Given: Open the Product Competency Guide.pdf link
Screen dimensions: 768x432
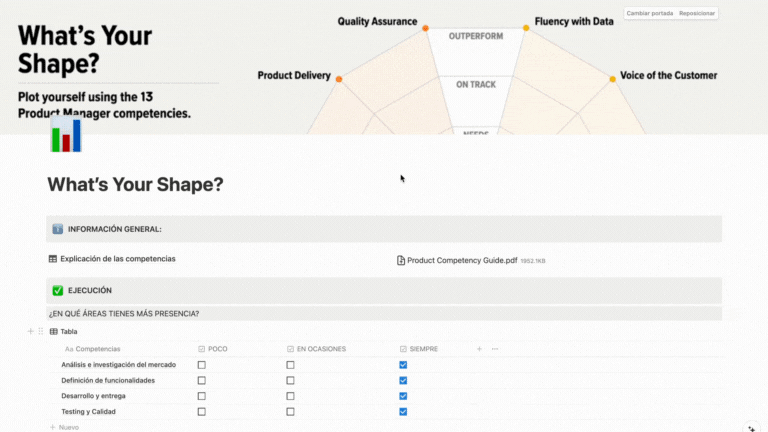Looking at the screenshot, I should [462, 261].
